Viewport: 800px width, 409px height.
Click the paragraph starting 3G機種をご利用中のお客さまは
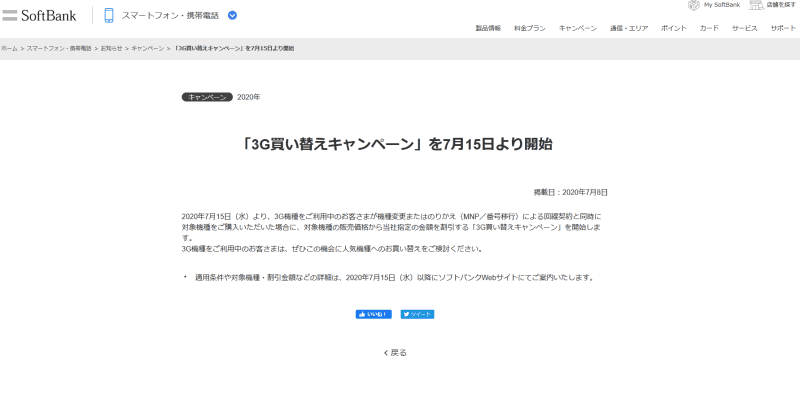tap(332, 249)
